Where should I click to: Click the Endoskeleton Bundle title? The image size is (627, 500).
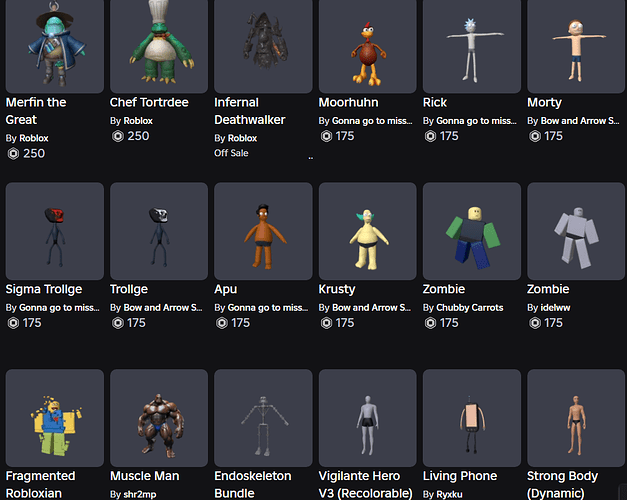tap(253, 484)
